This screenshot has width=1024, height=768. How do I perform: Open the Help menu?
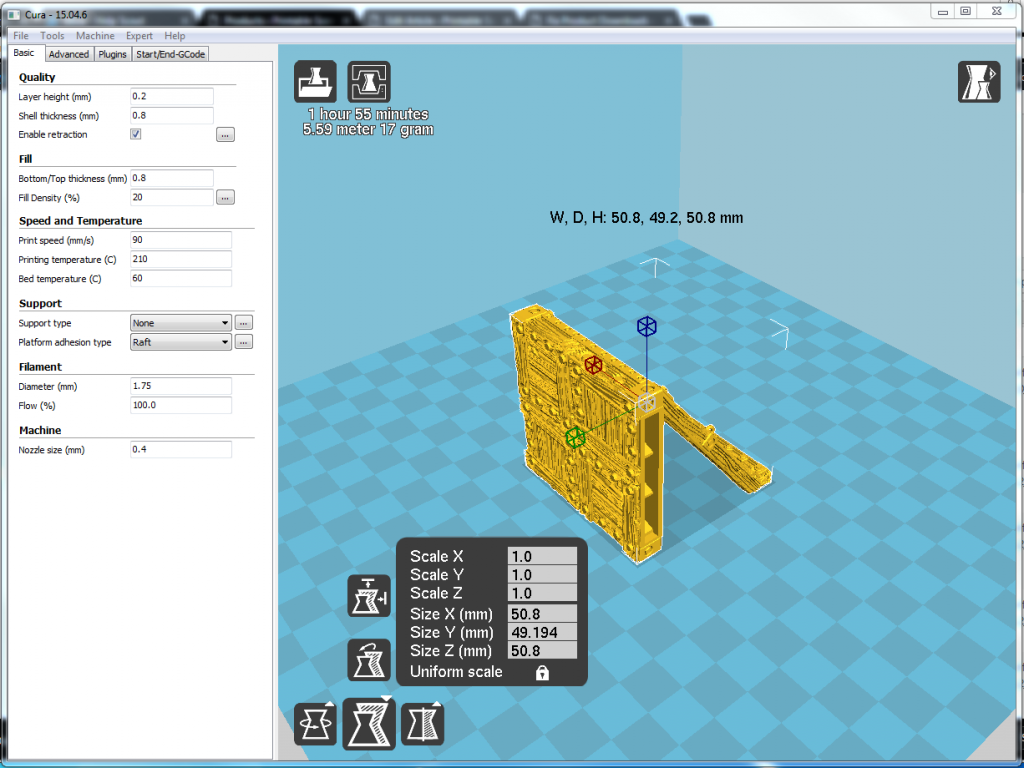175,36
